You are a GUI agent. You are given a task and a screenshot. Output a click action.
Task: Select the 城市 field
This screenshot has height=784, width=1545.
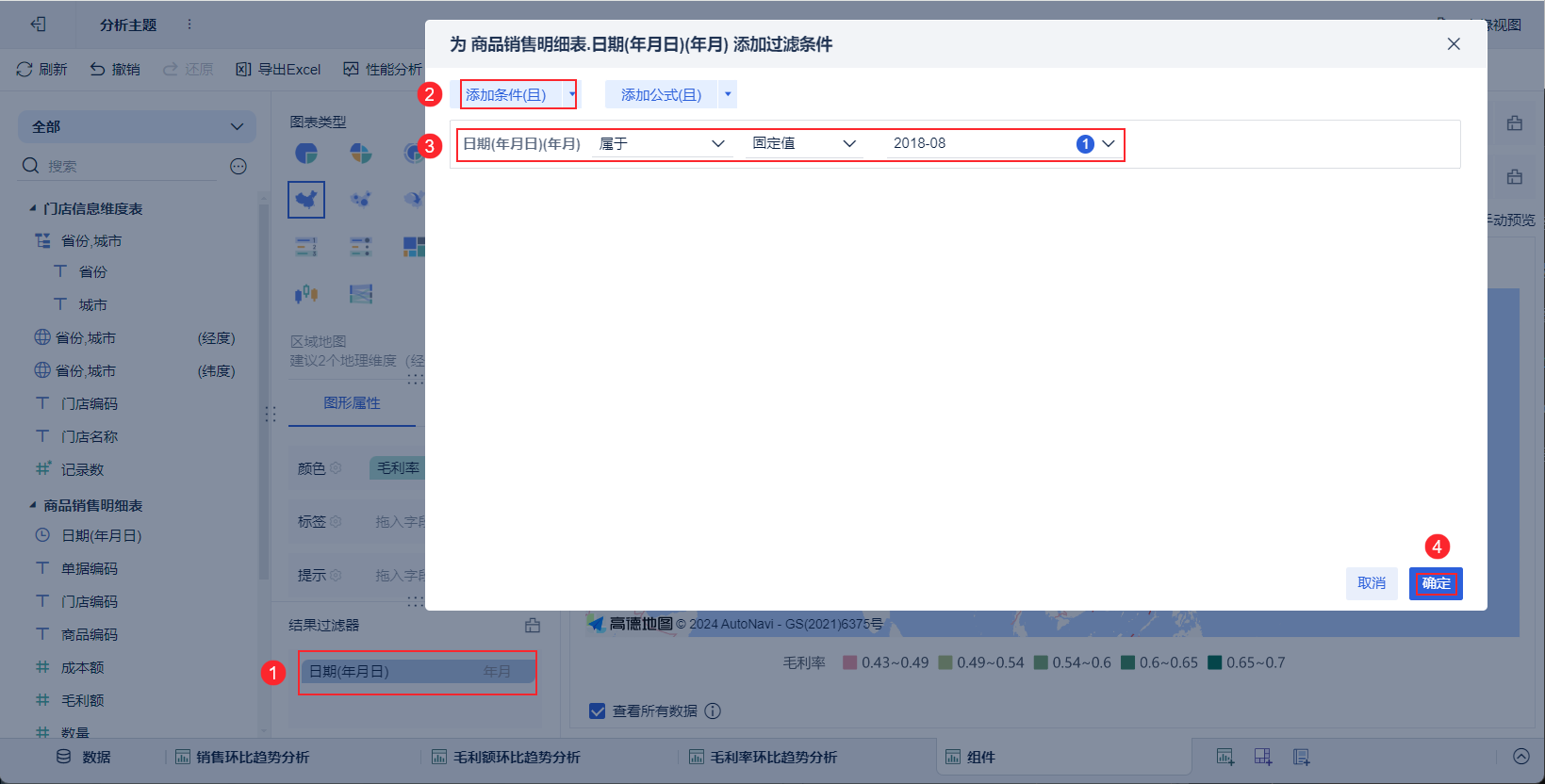92,304
